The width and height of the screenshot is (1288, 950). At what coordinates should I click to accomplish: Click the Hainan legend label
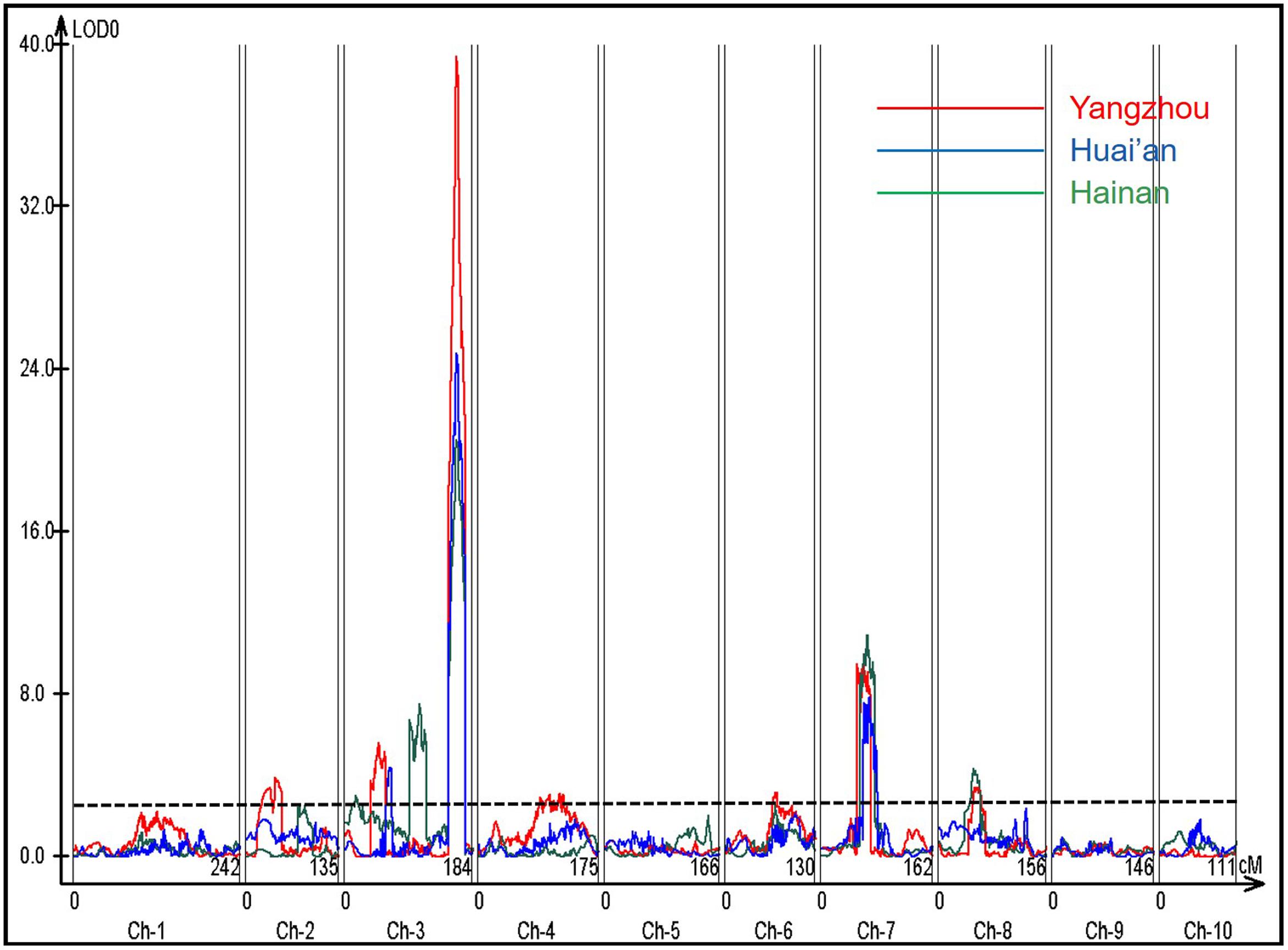coord(1119,193)
